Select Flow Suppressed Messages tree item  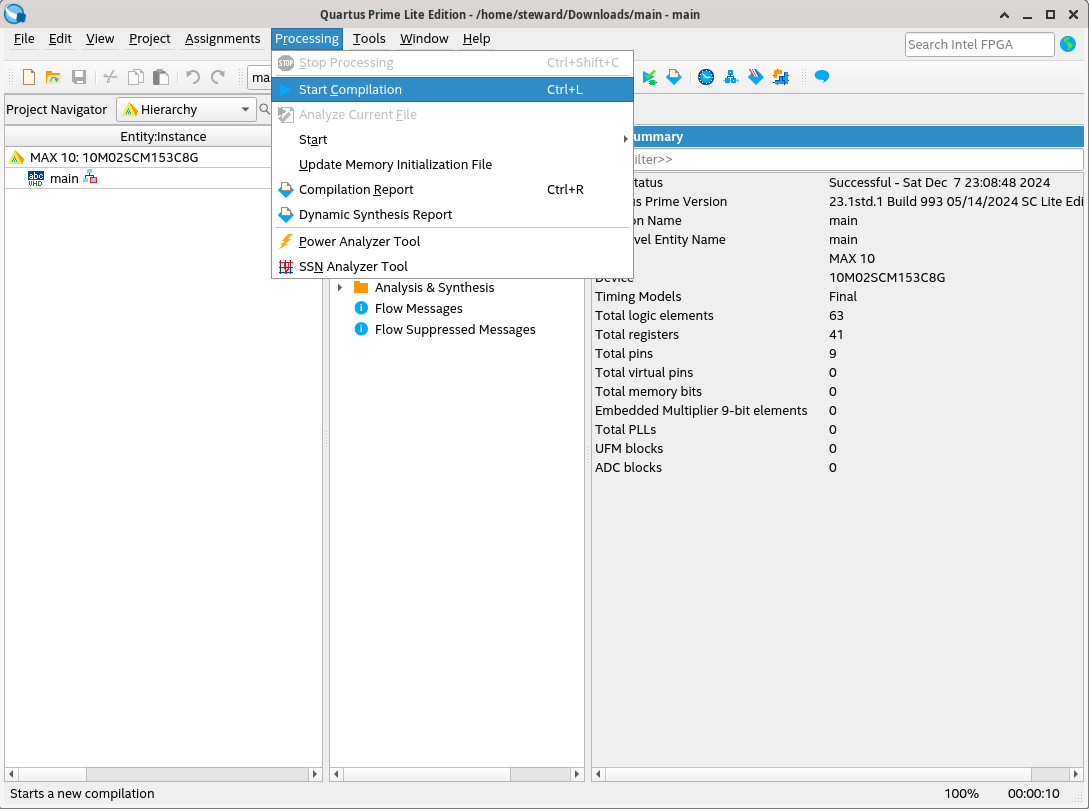point(455,329)
